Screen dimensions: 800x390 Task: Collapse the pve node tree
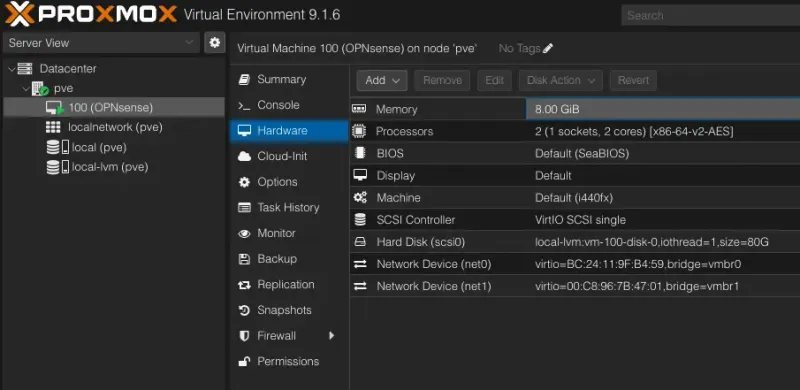(x=26, y=89)
